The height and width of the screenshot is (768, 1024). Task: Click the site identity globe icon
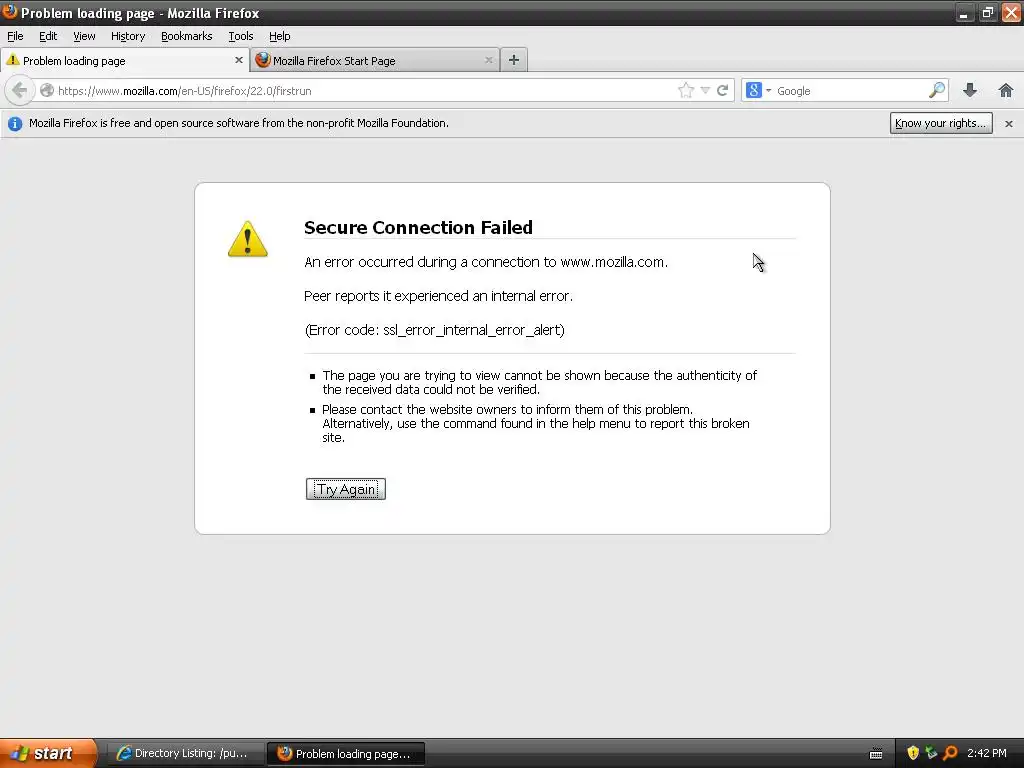(x=46, y=90)
